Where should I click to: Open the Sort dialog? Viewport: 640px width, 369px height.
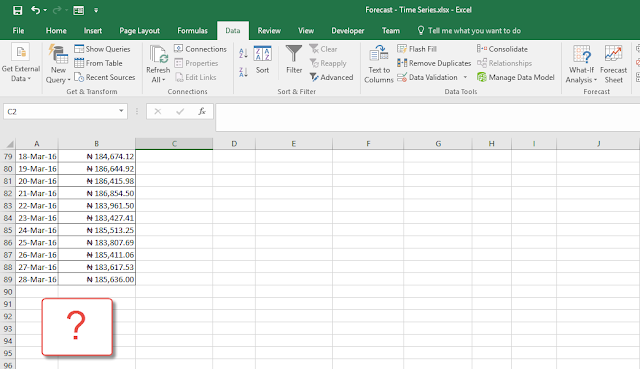click(x=262, y=60)
